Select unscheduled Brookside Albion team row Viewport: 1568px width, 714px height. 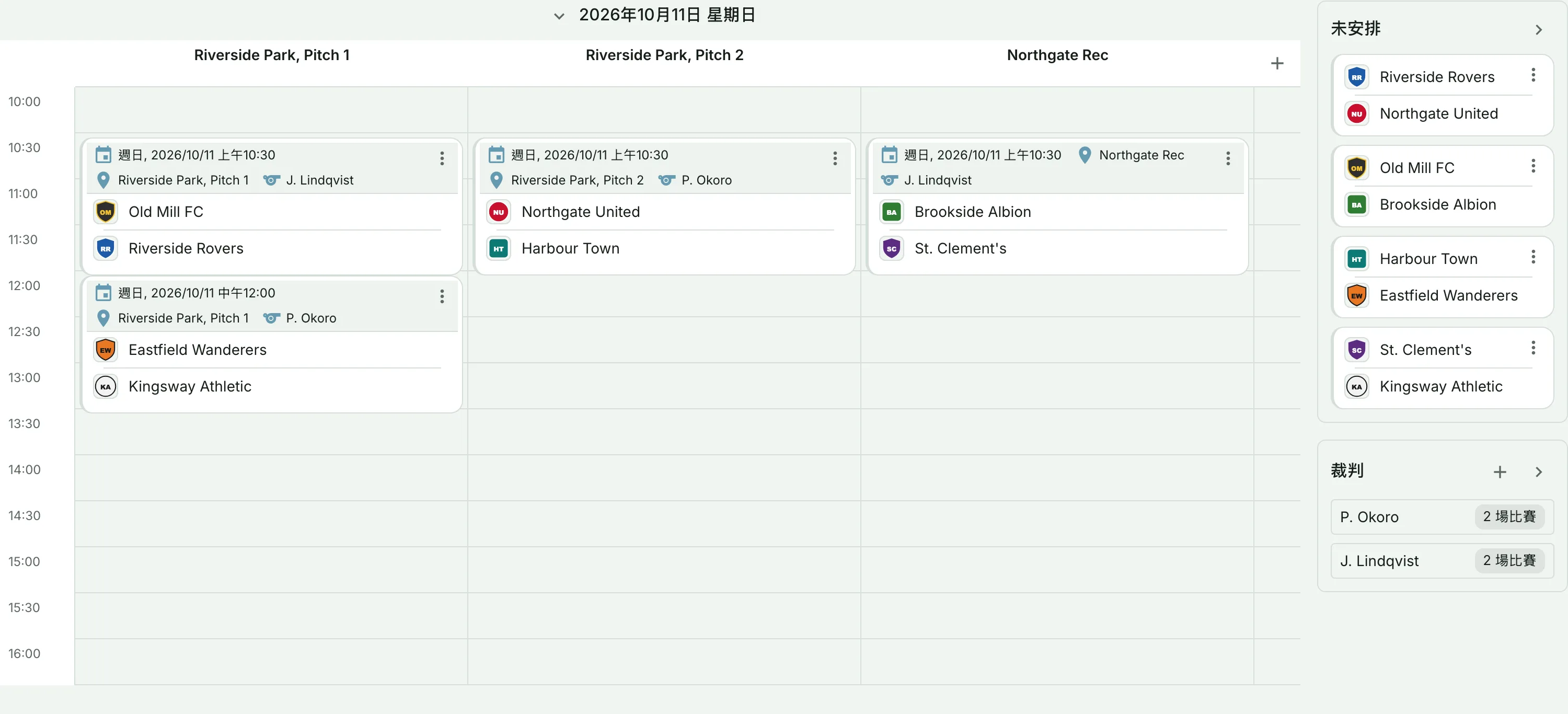[x=1438, y=204]
